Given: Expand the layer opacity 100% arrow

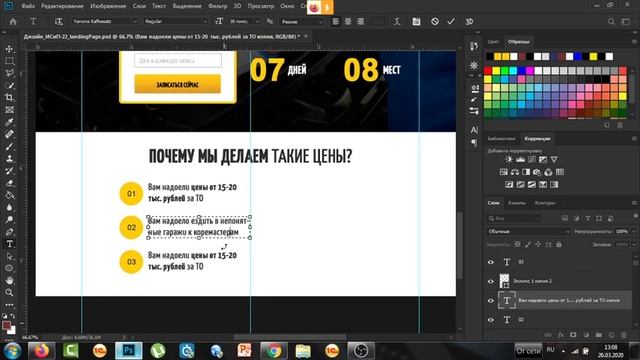Looking at the screenshot, I should 634,231.
